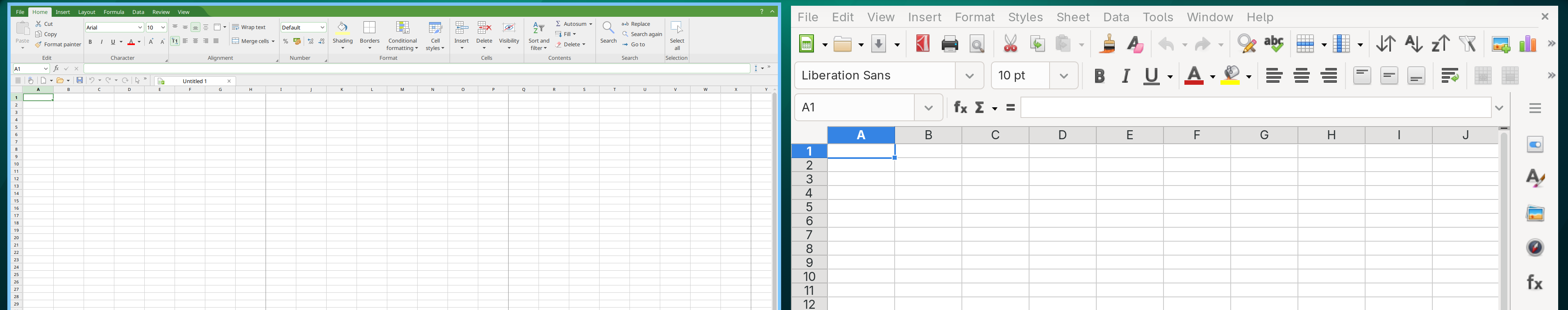Click Copy in PlanMaker Edit group
The width and height of the screenshot is (1568, 310).
pos(46,34)
